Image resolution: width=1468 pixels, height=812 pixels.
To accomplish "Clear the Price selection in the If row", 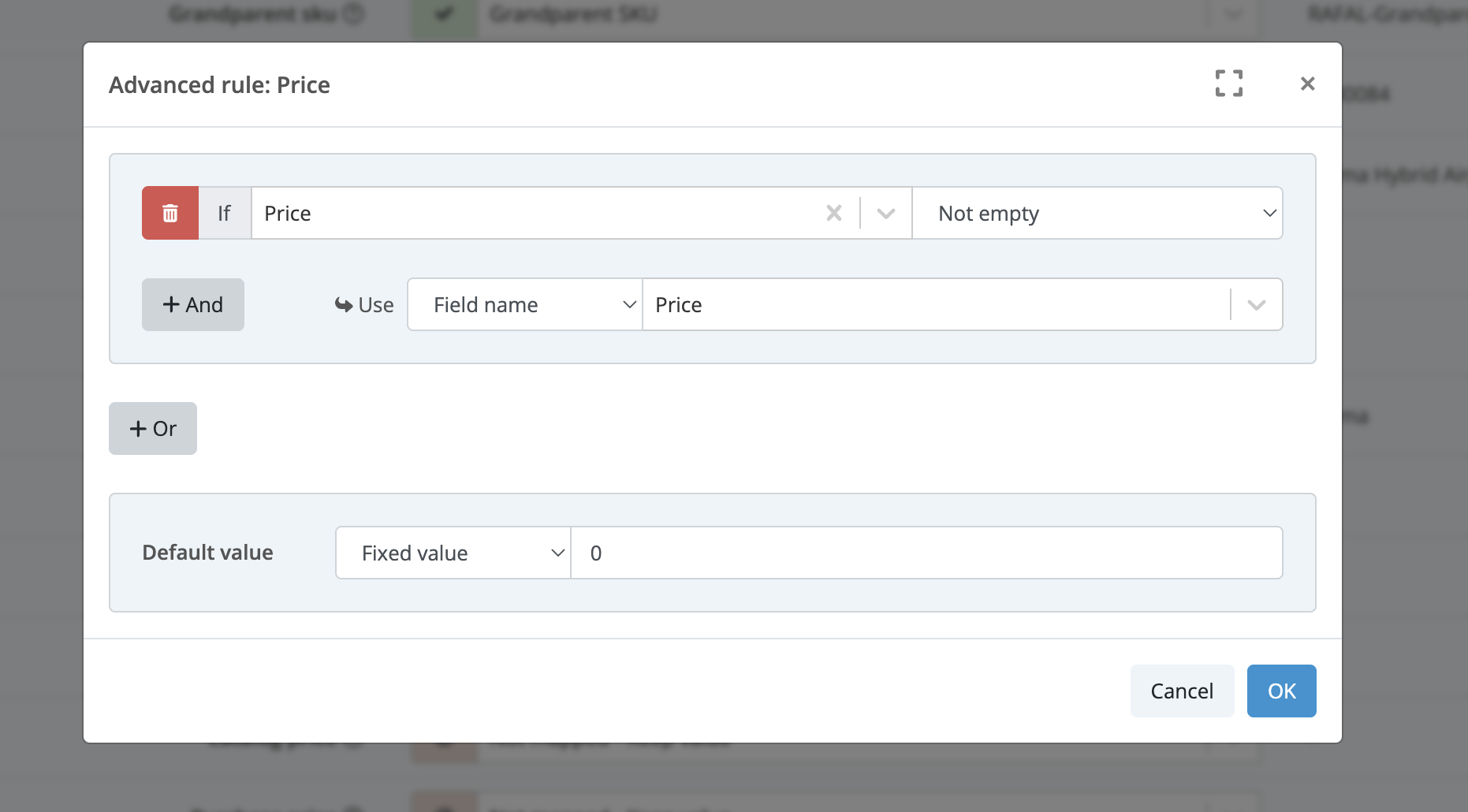I will pyautogui.click(x=833, y=213).
